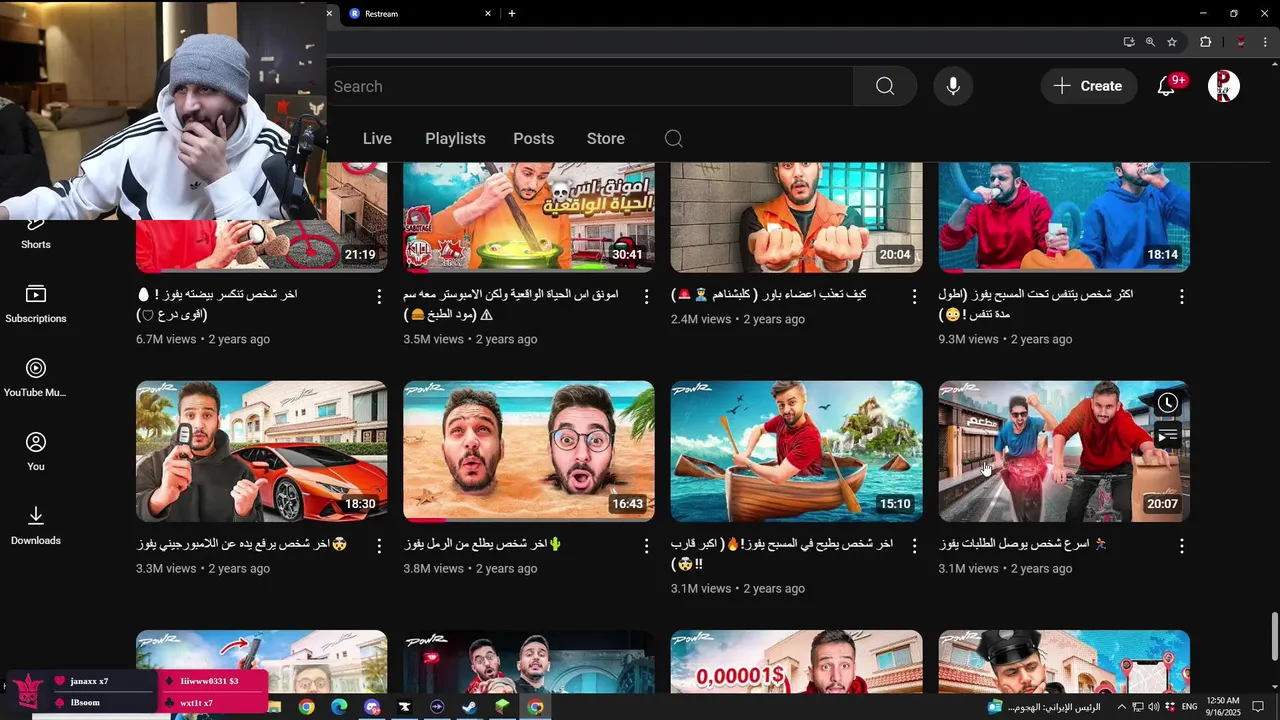
Task: Click the volume icon in the system tray
Action: tap(1153, 707)
